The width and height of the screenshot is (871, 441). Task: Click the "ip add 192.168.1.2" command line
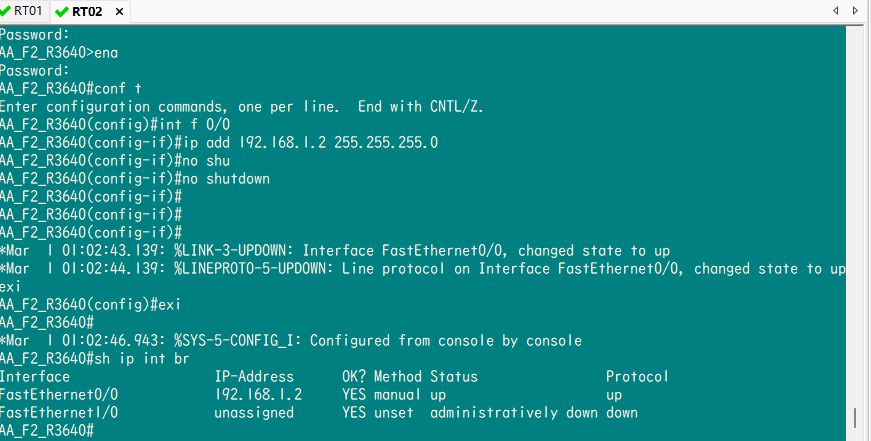[x=220, y=142]
